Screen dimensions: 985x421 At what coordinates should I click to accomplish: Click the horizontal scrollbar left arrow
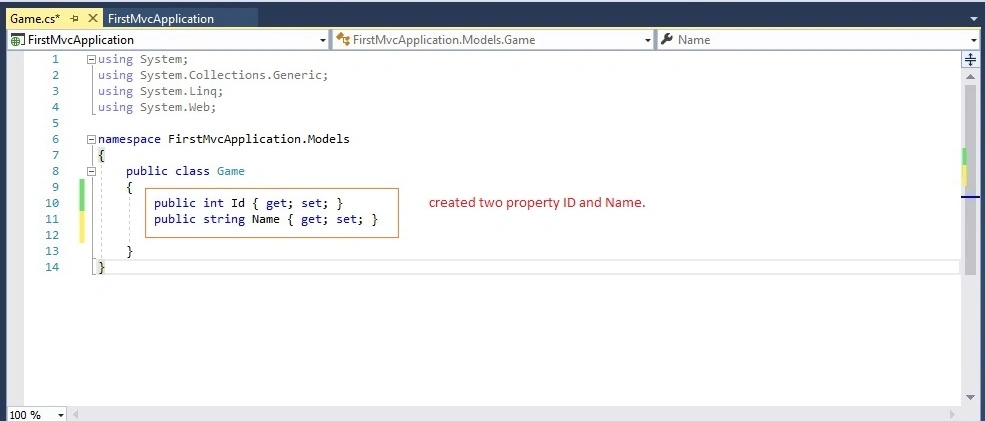pyautogui.click(x=76, y=415)
